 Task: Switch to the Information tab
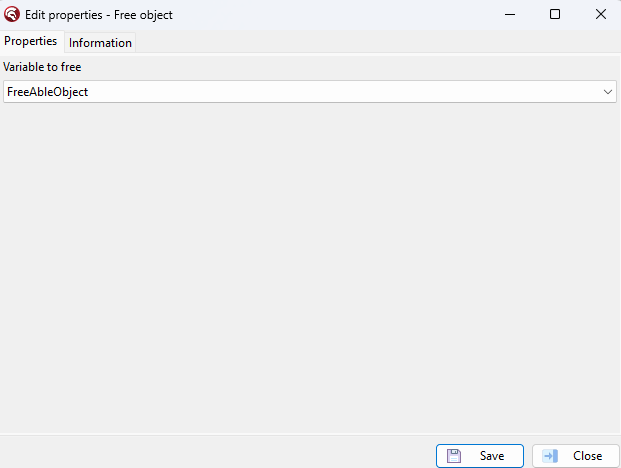click(x=100, y=42)
